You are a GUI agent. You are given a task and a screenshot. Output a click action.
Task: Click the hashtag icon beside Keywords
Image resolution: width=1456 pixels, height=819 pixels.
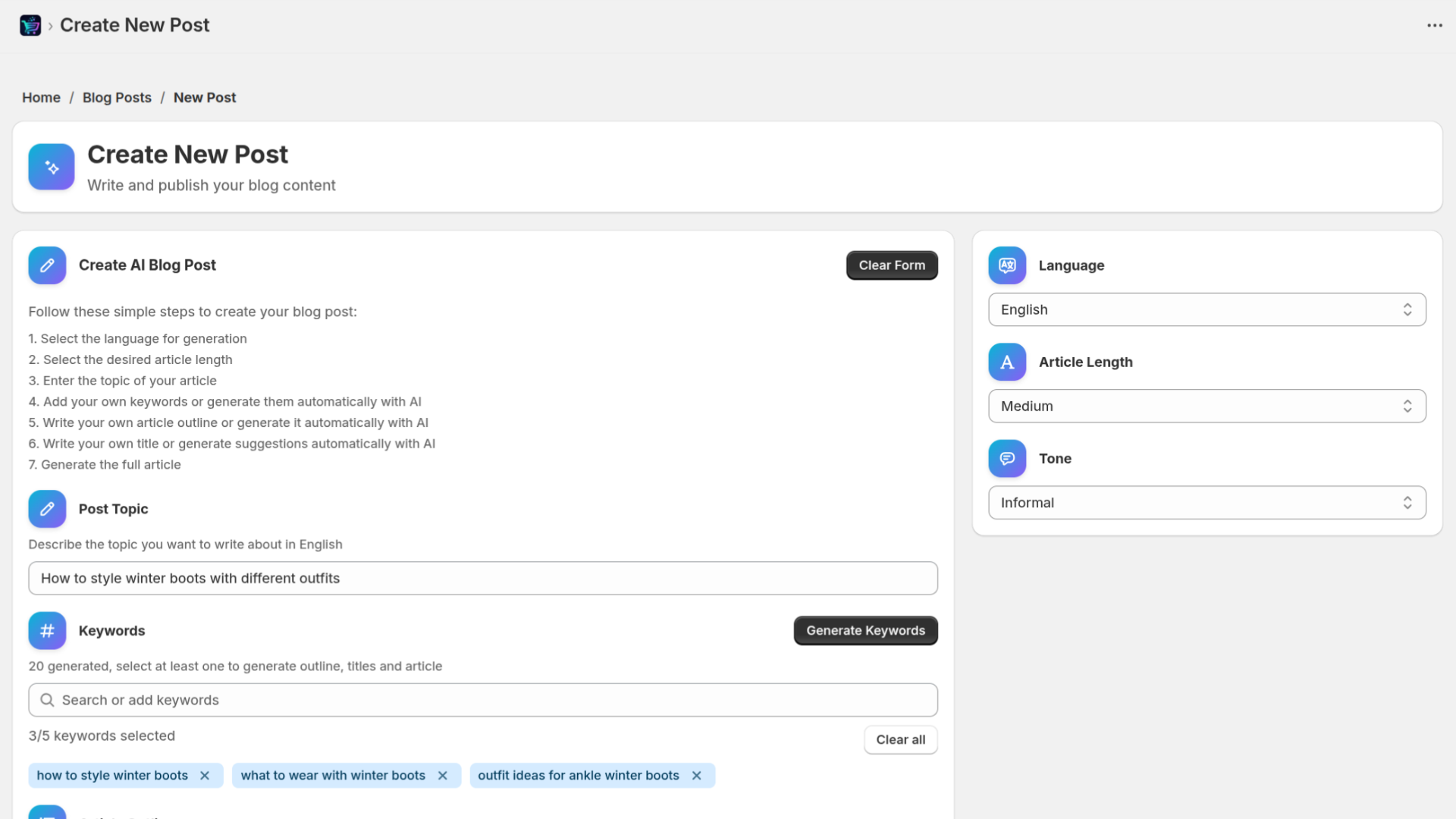pyautogui.click(x=47, y=630)
